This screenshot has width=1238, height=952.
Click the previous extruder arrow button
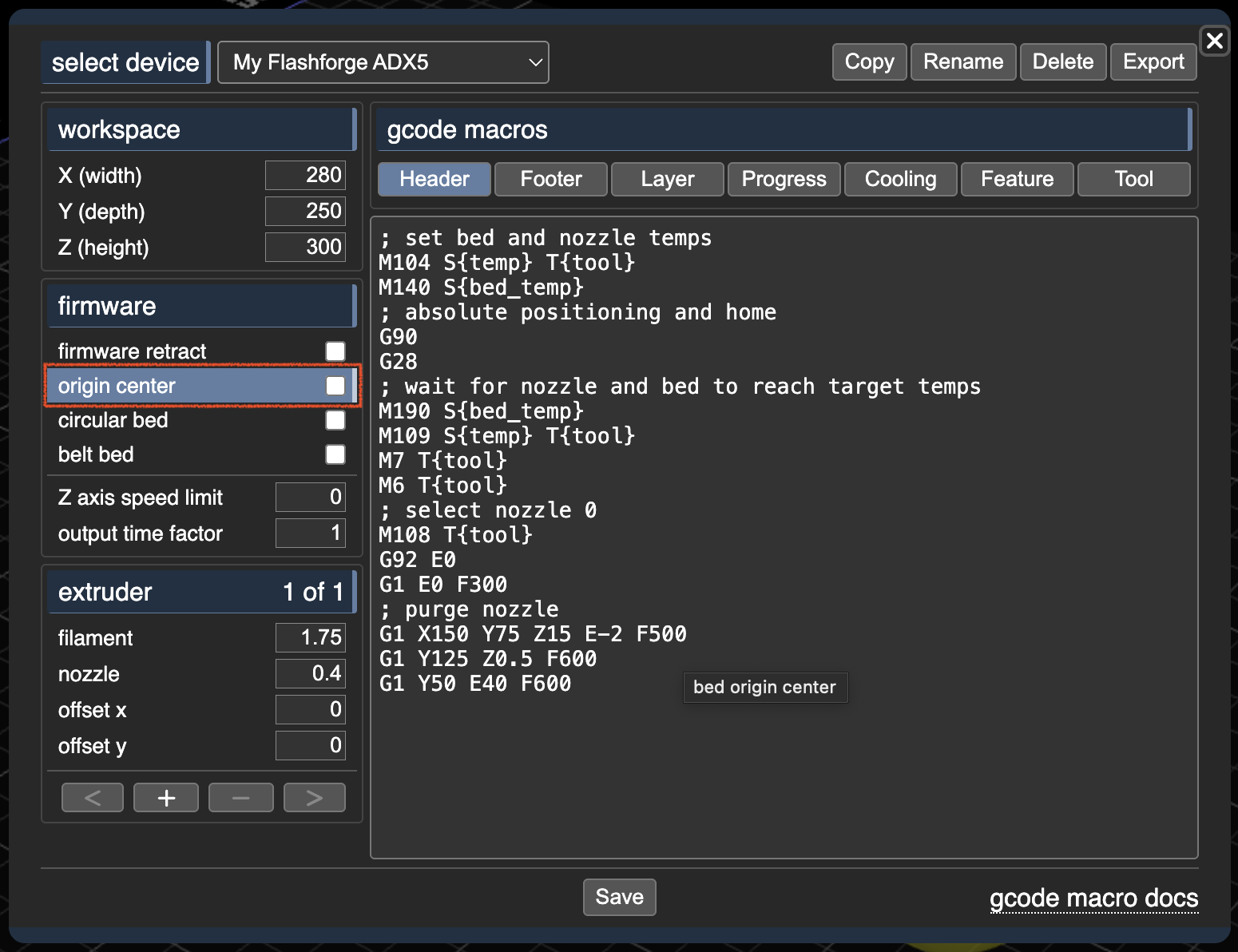pyautogui.click(x=93, y=797)
